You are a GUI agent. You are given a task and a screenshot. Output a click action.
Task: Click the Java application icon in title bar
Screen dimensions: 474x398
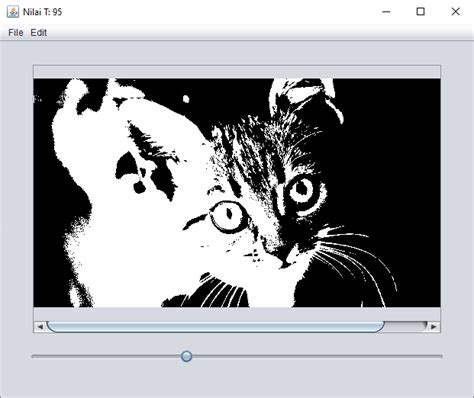point(13,12)
